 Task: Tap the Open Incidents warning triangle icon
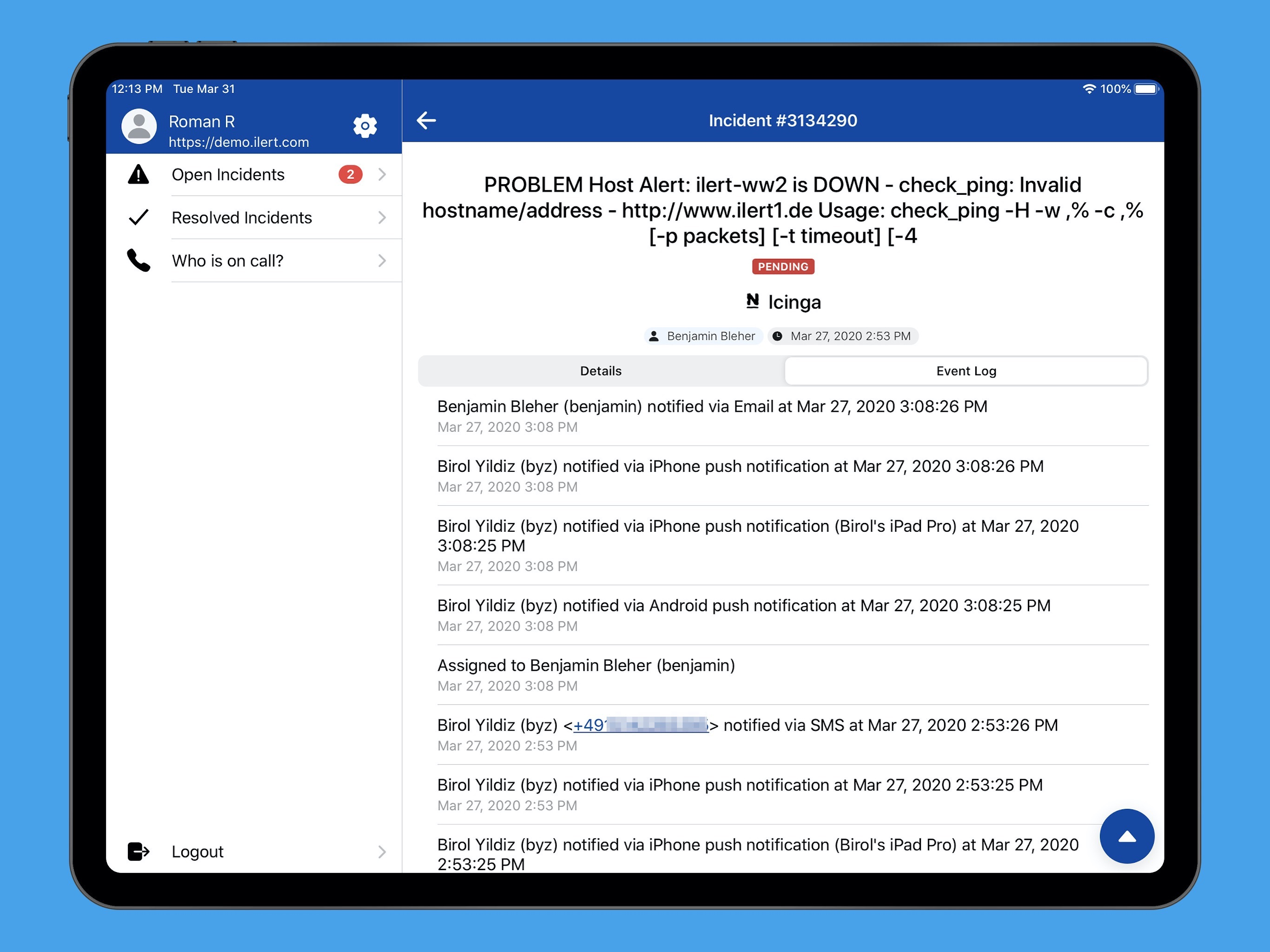click(139, 174)
